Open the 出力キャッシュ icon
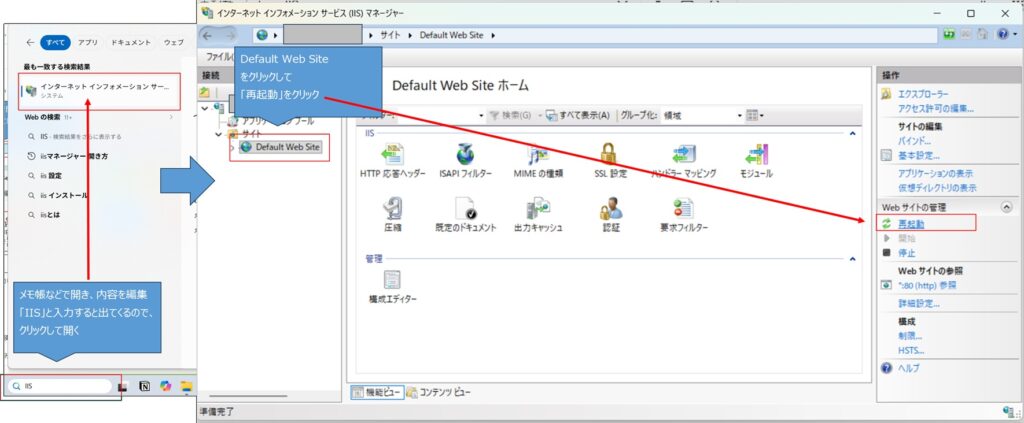1024x423 pixels. coord(538,209)
